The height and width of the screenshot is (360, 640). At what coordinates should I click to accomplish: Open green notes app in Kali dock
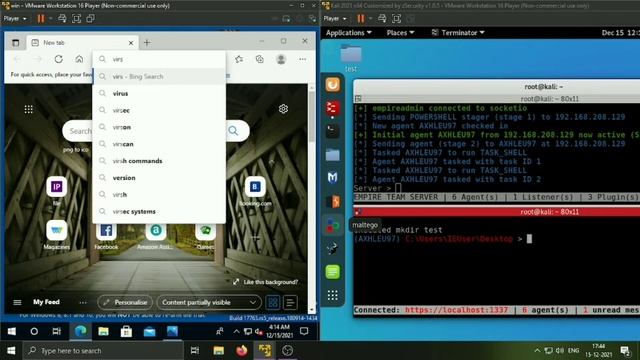coord(333,272)
